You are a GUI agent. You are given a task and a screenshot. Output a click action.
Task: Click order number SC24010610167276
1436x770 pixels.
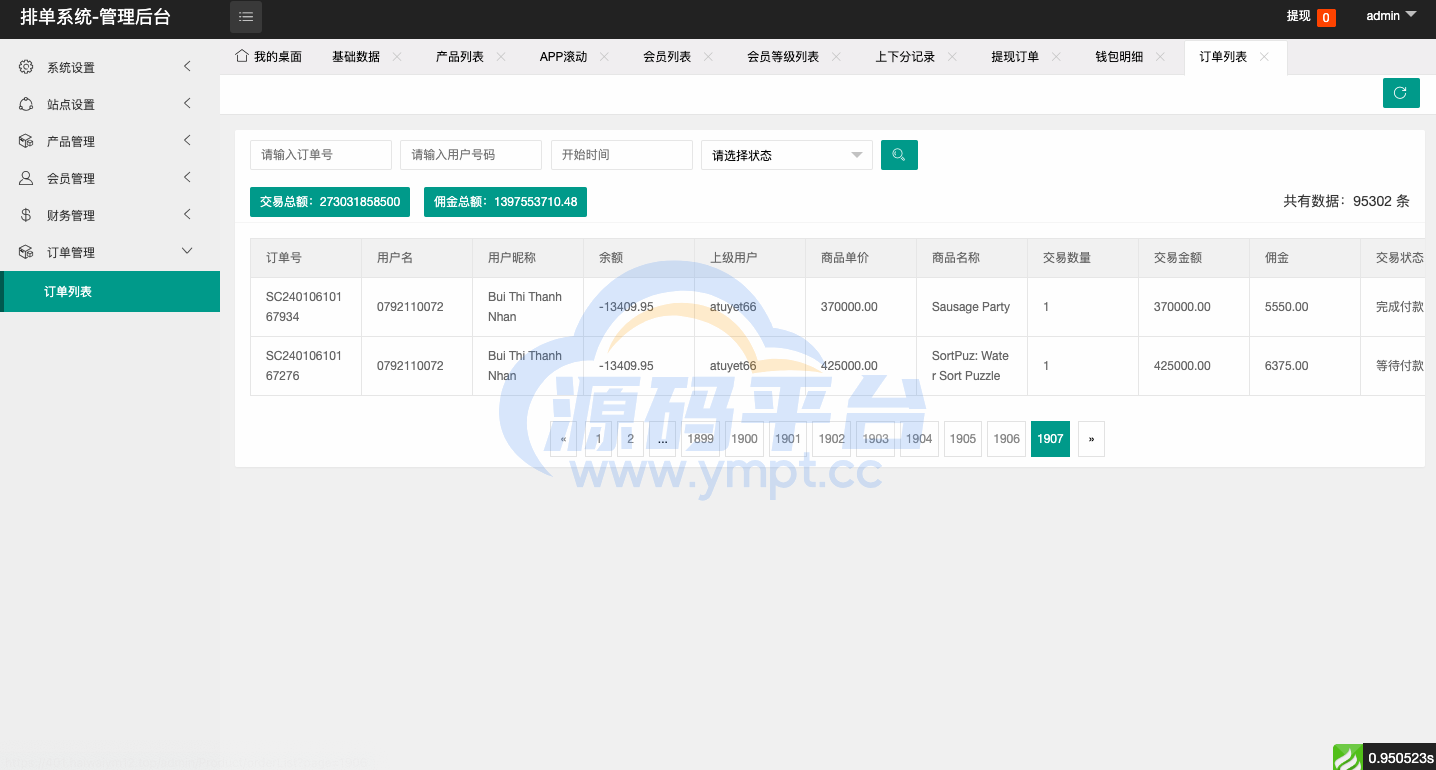304,366
